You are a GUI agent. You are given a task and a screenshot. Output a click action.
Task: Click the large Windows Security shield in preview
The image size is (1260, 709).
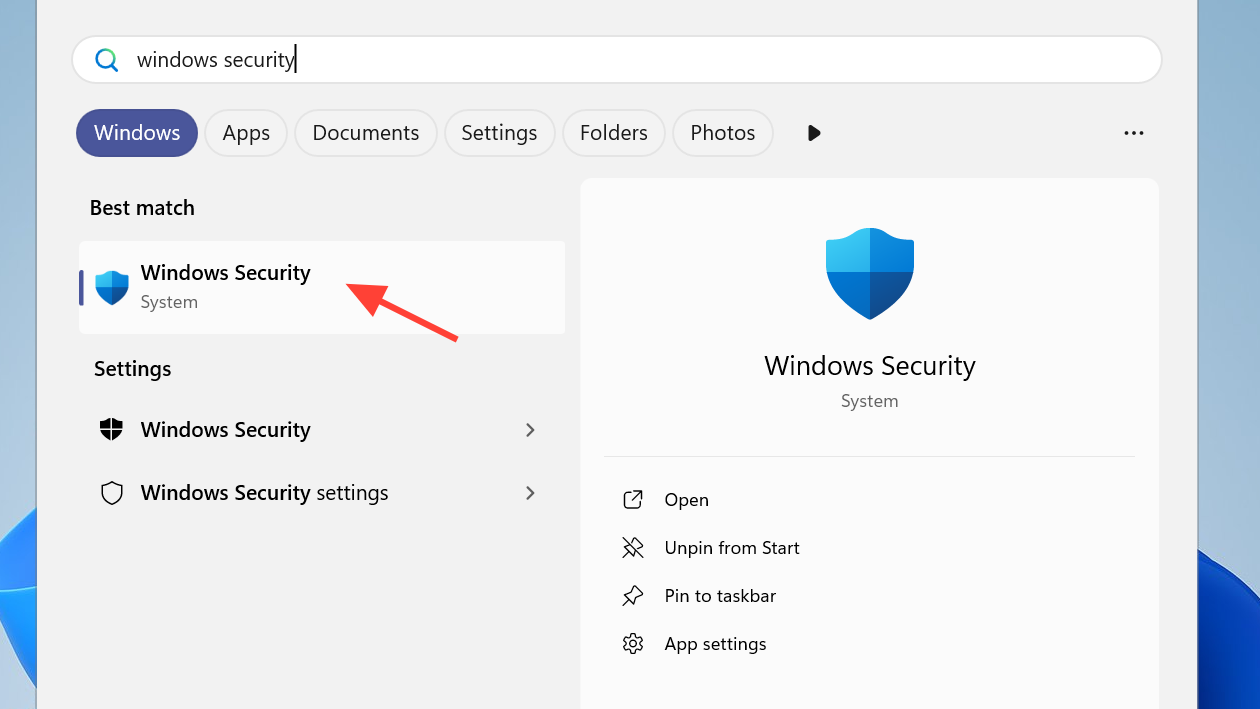869,273
